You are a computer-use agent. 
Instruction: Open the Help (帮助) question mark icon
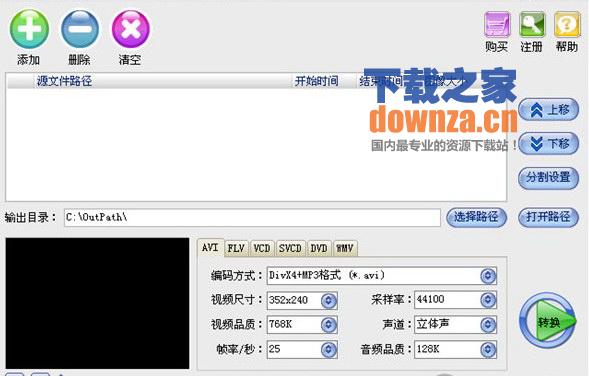coord(567,24)
